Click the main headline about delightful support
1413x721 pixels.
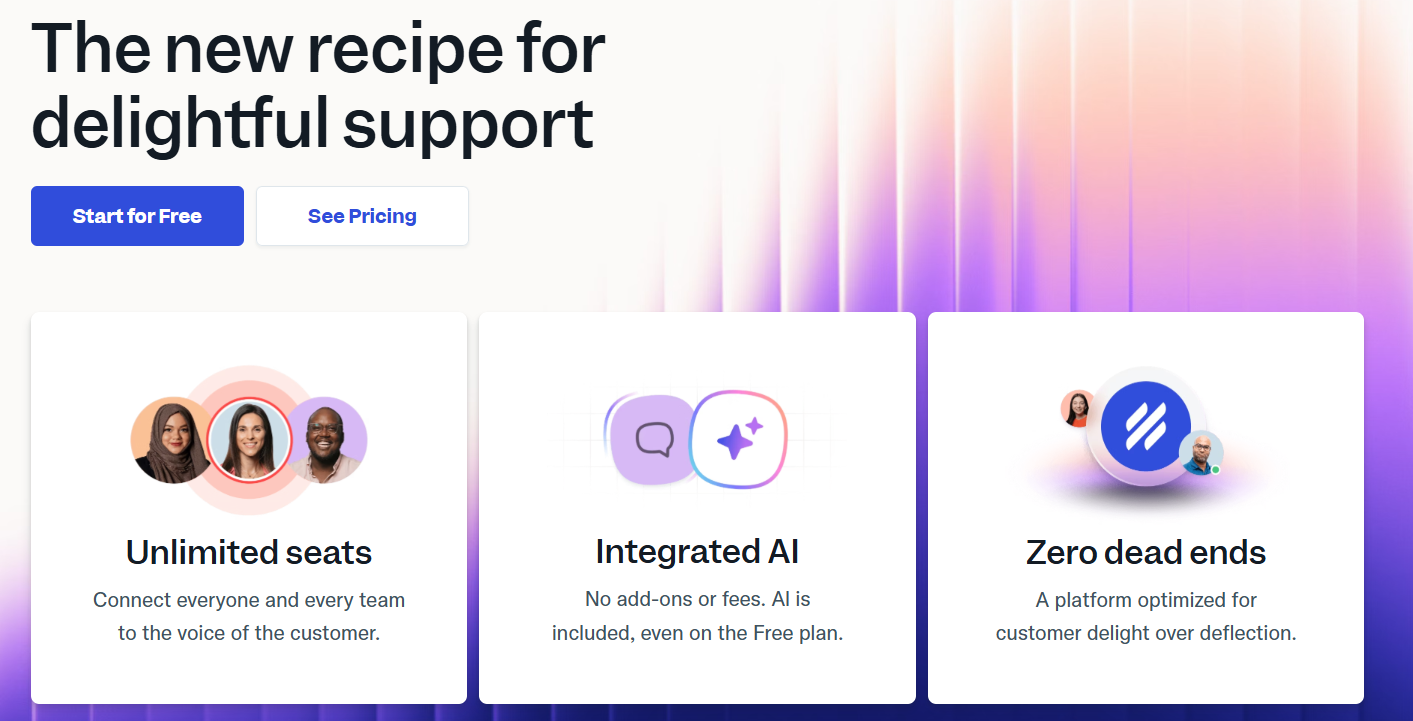coord(318,85)
